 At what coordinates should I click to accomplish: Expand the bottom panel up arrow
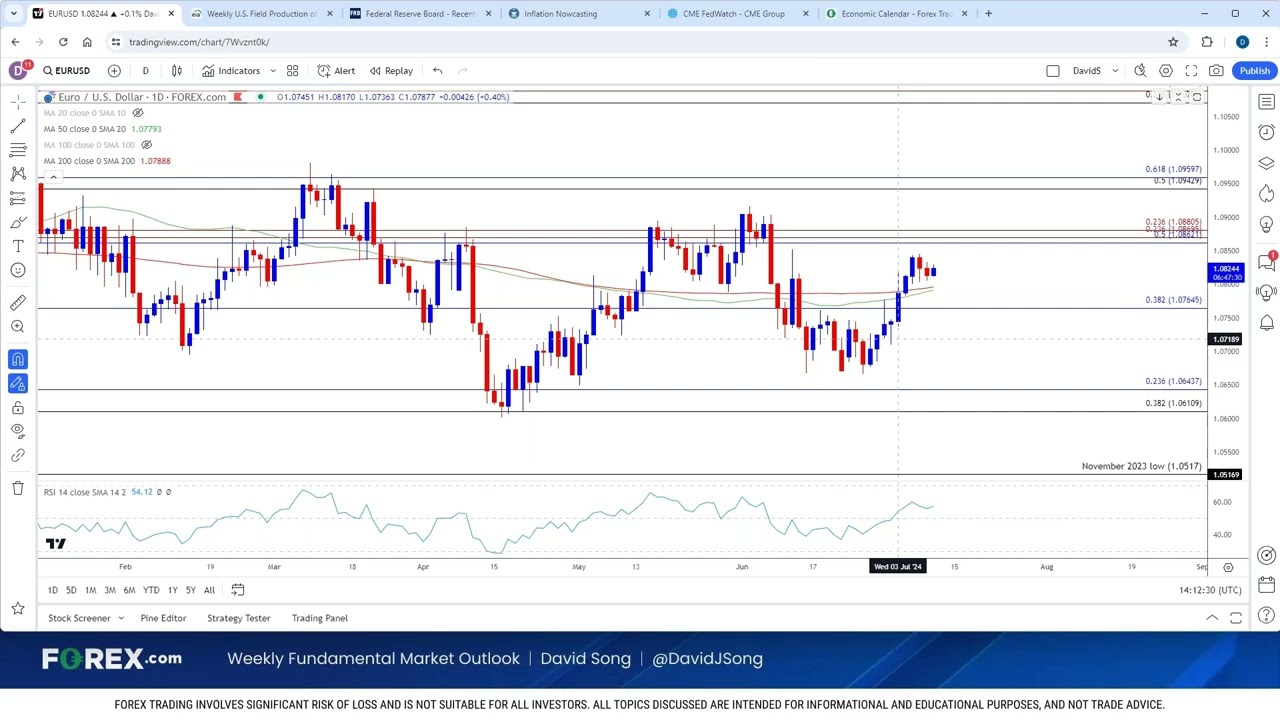click(1212, 618)
